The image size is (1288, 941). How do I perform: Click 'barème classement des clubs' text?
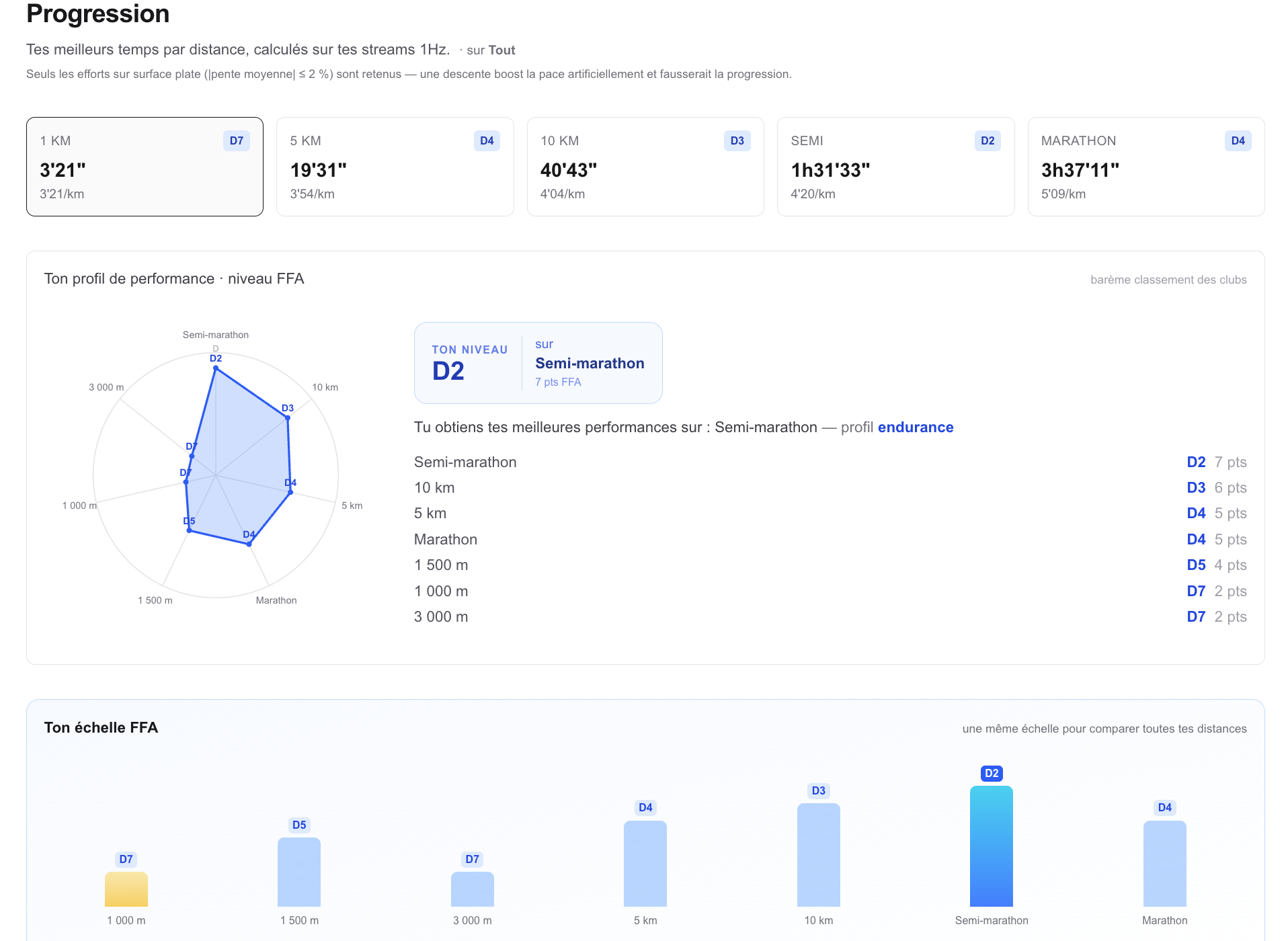pyautogui.click(x=1168, y=280)
